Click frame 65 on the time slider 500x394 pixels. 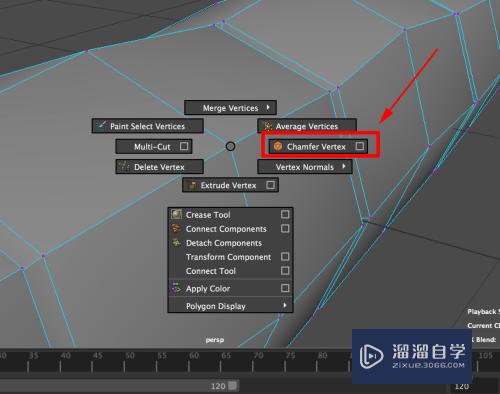pyautogui.click(x=226, y=356)
